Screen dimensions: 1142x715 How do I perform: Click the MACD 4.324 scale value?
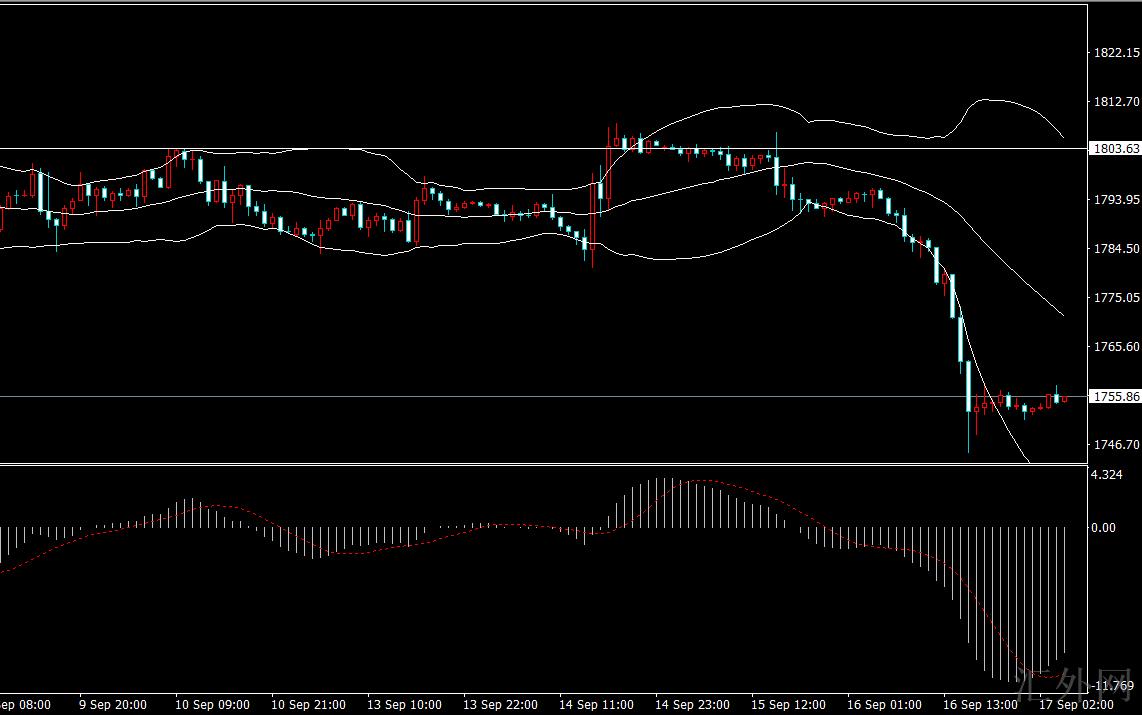1109,475
